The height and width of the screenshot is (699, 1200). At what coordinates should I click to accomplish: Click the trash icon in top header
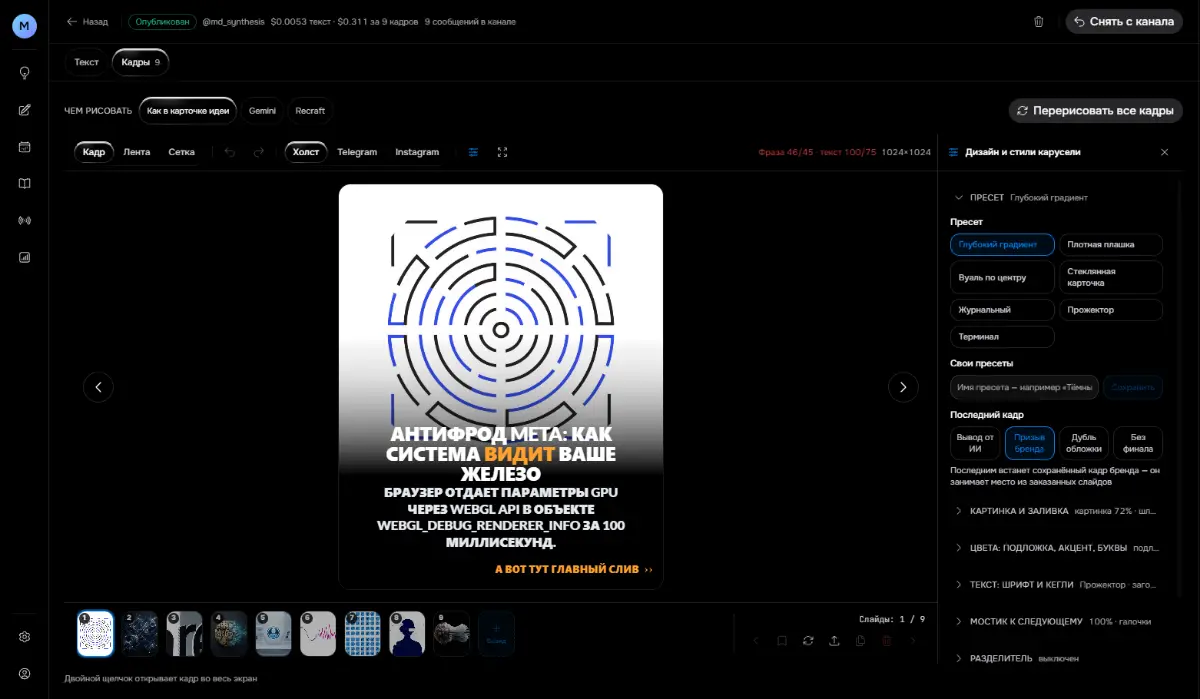pos(1038,21)
